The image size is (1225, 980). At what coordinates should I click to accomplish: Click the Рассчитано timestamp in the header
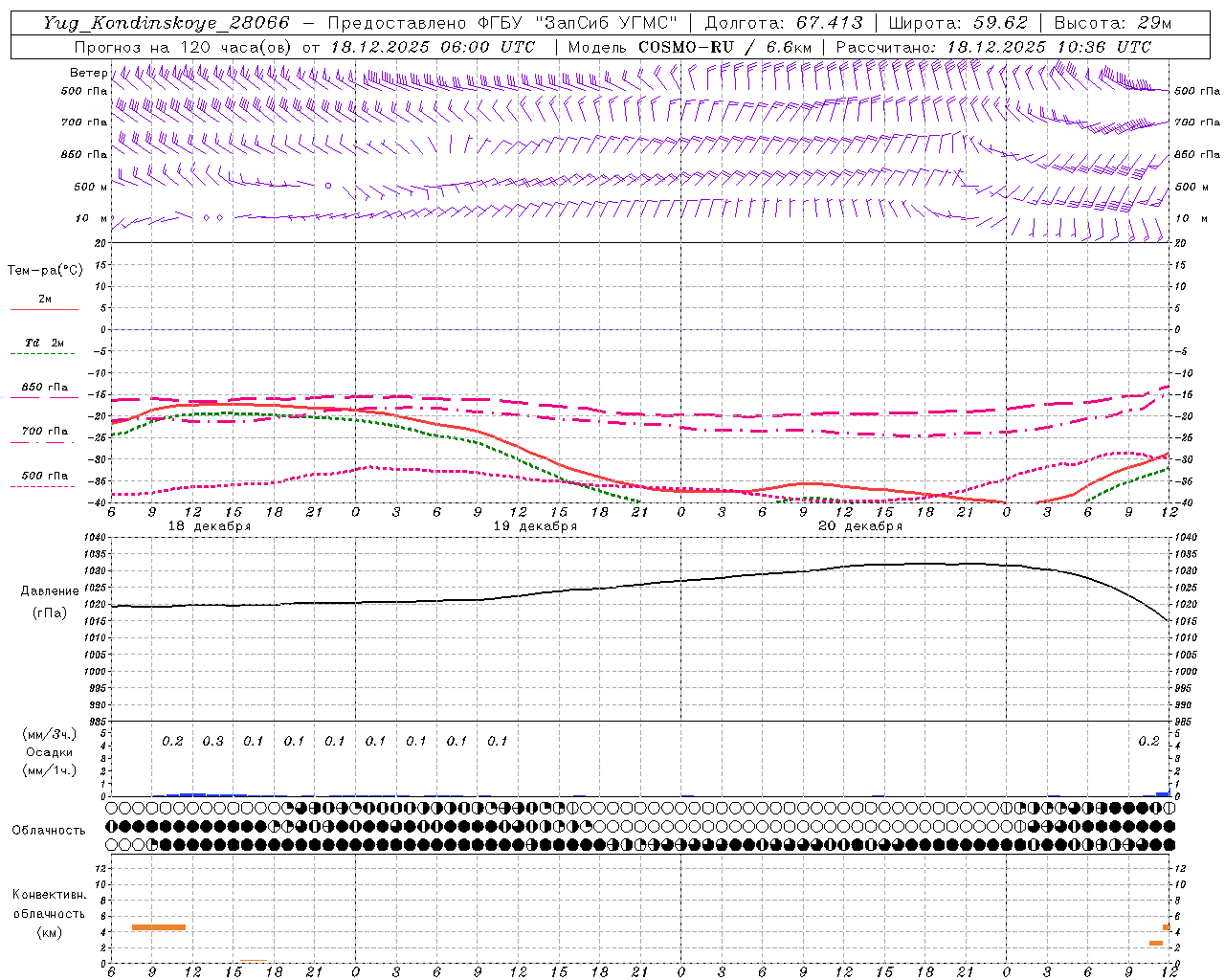pyautogui.click(x=993, y=47)
